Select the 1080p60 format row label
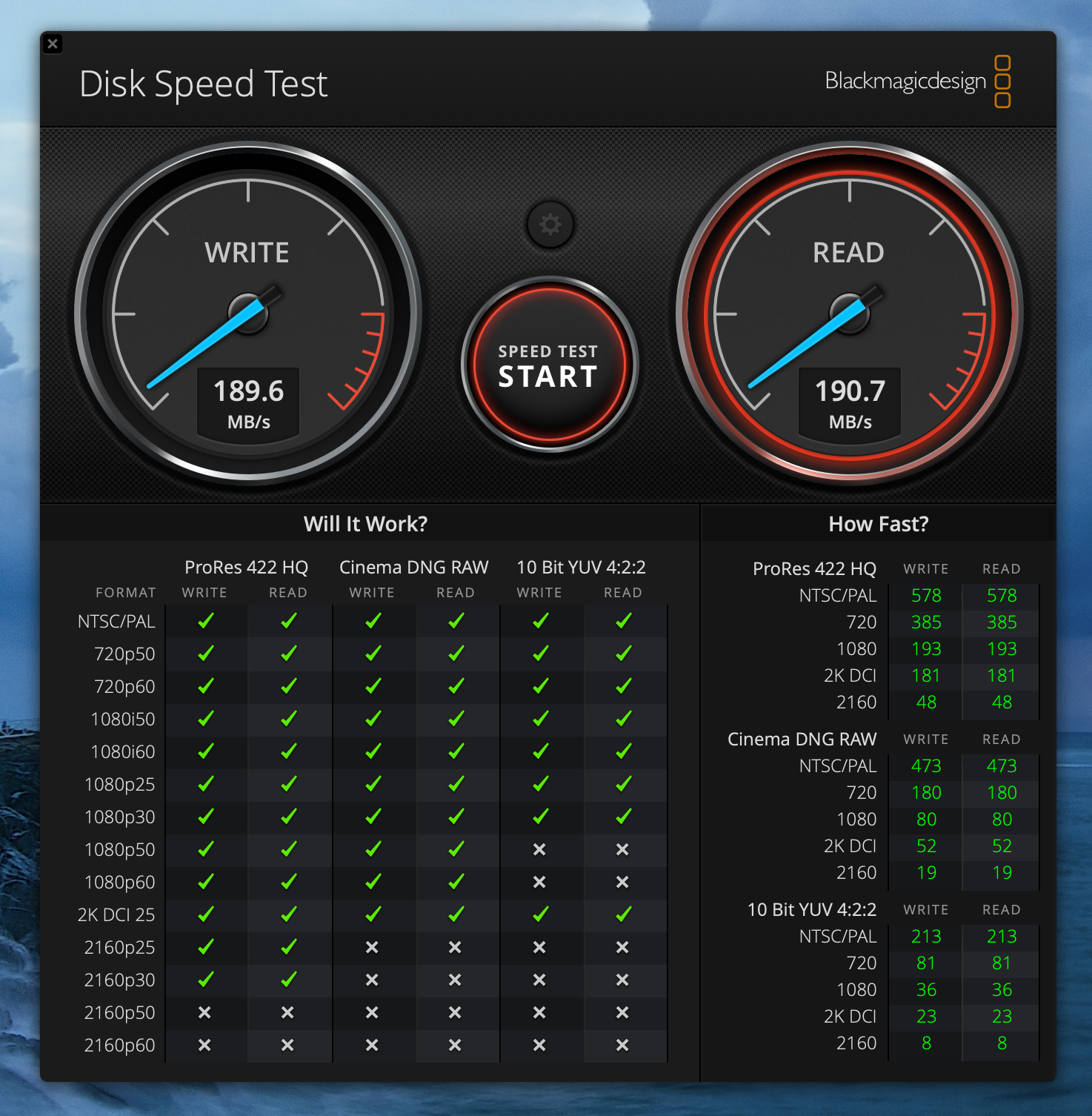The height and width of the screenshot is (1116, 1092). point(120,882)
